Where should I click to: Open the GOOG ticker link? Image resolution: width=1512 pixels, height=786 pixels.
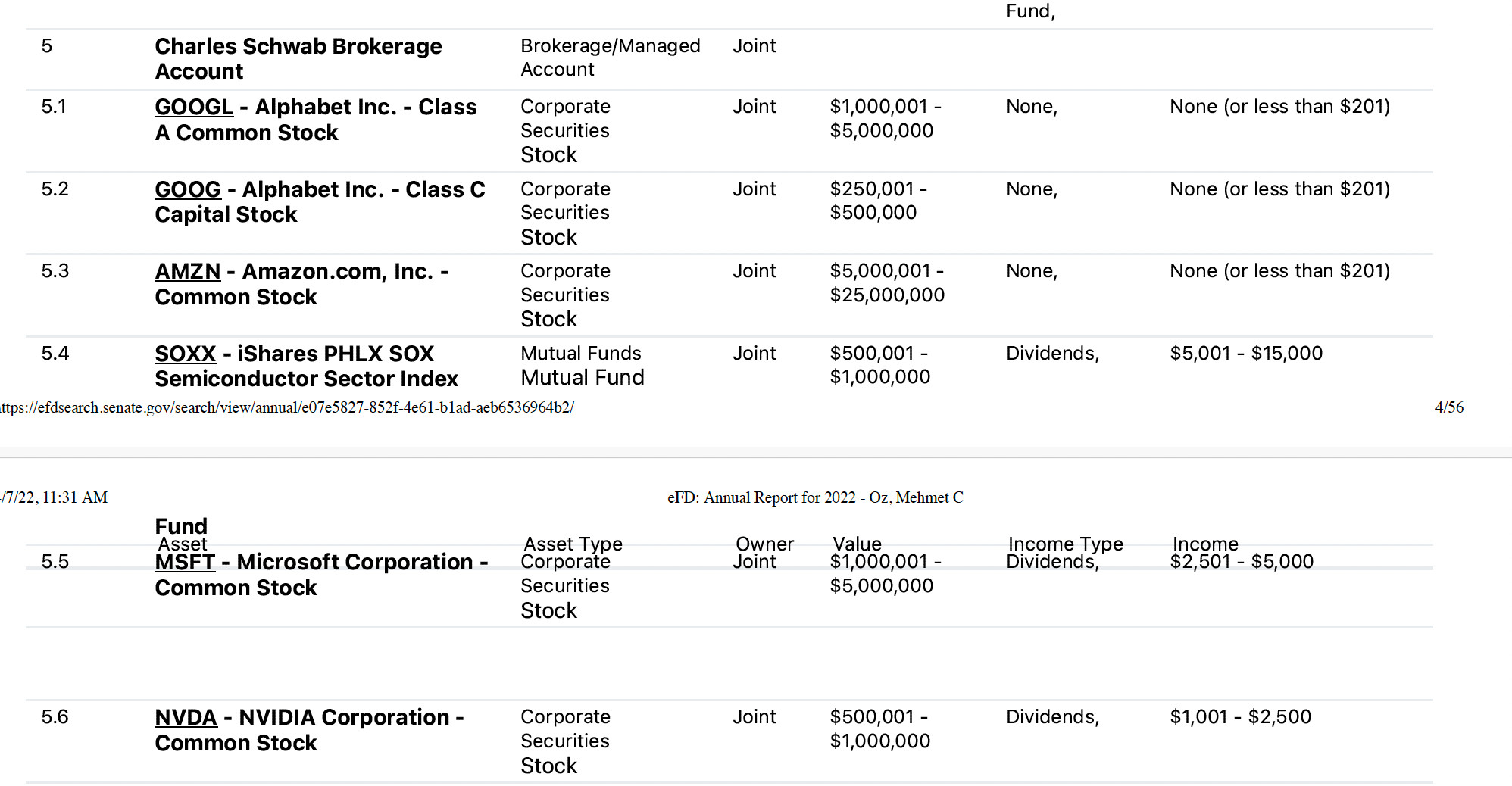188,189
